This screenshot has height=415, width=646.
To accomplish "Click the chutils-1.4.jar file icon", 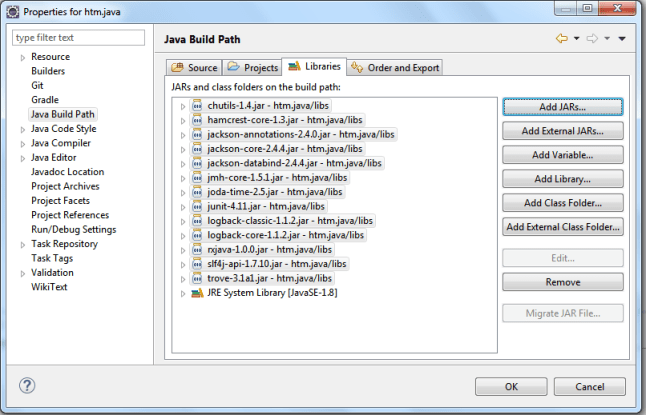I will (197, 105).
